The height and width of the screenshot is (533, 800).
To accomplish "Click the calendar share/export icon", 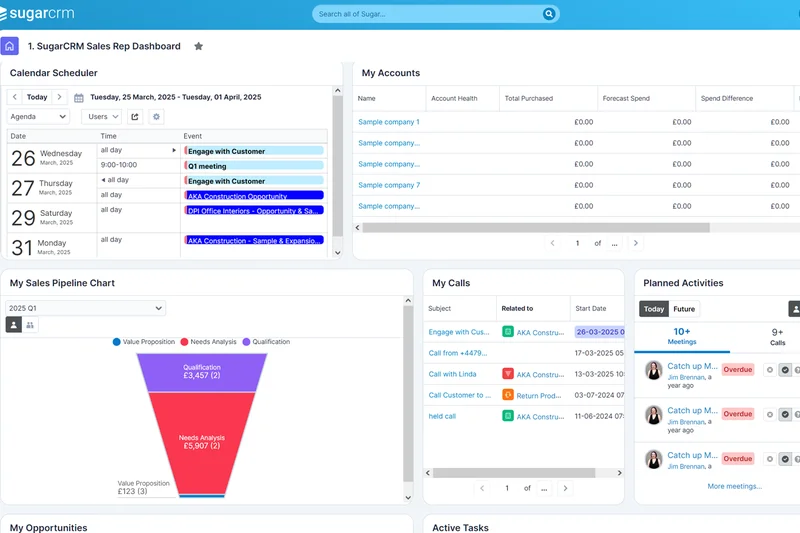I will [x=135, y=117].
